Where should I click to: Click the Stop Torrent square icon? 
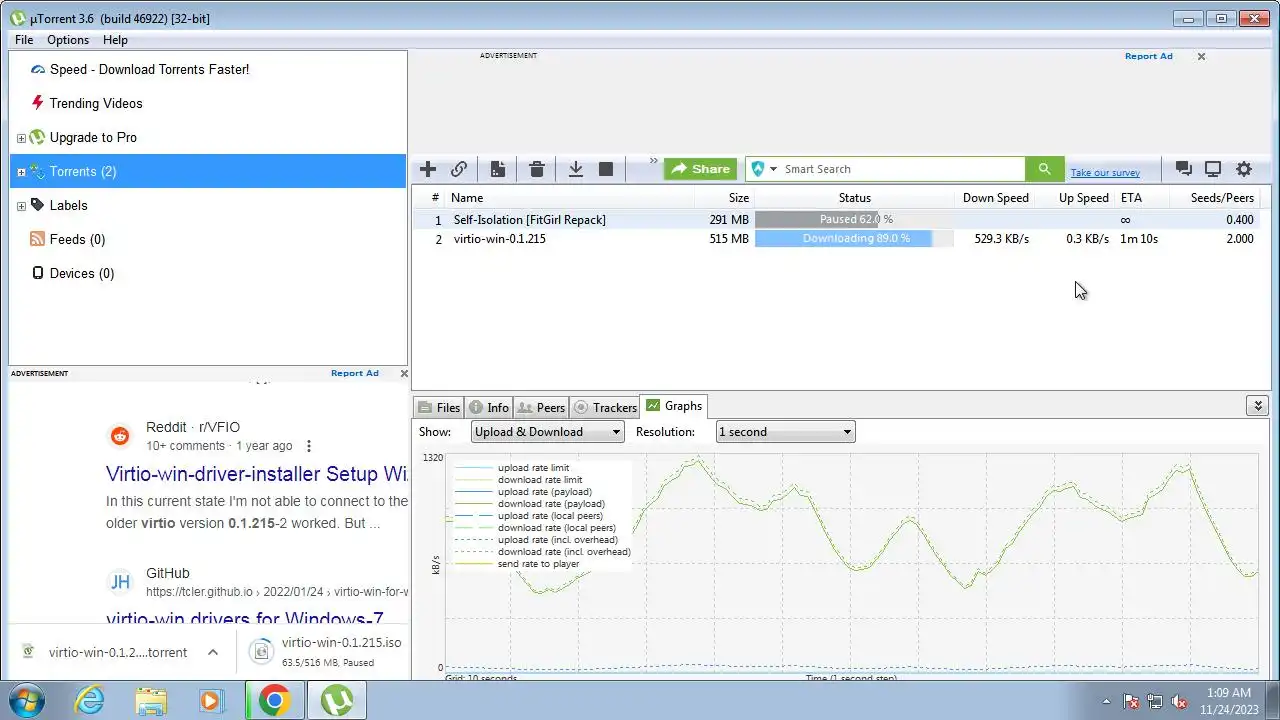(606, 169)
